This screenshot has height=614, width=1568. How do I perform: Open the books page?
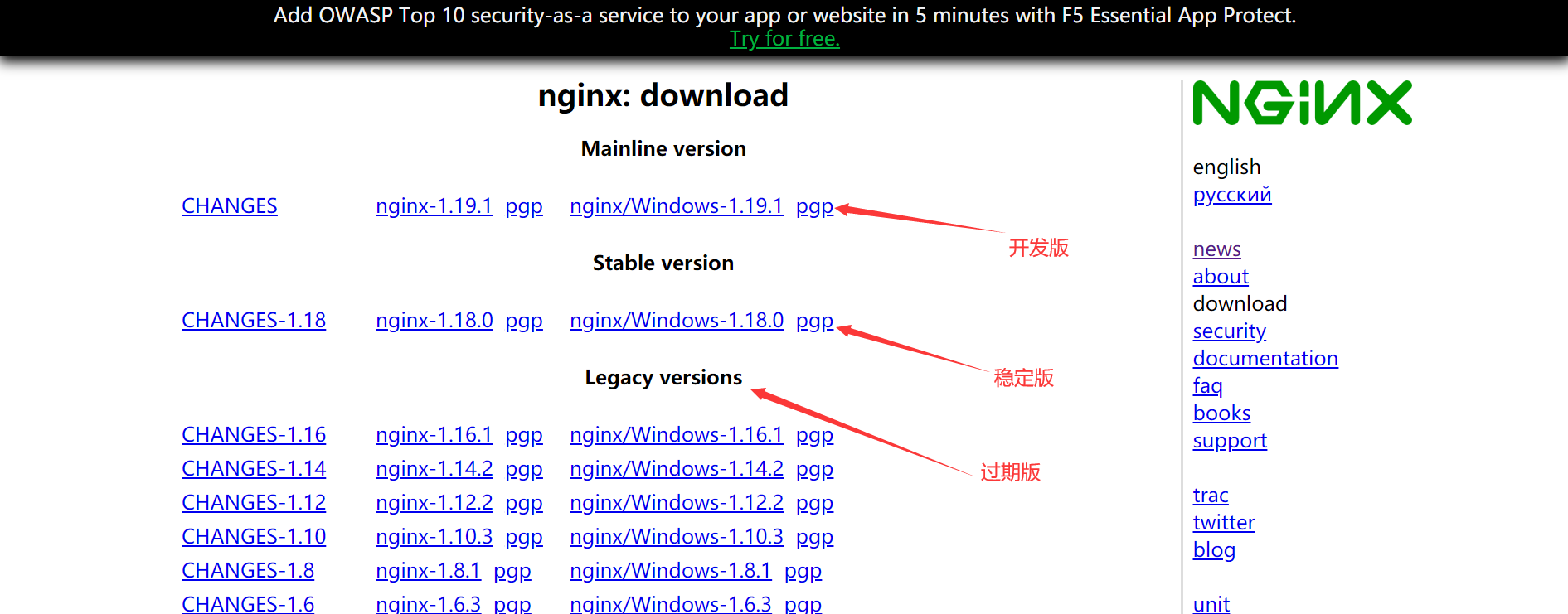(x=1221, y=413)
